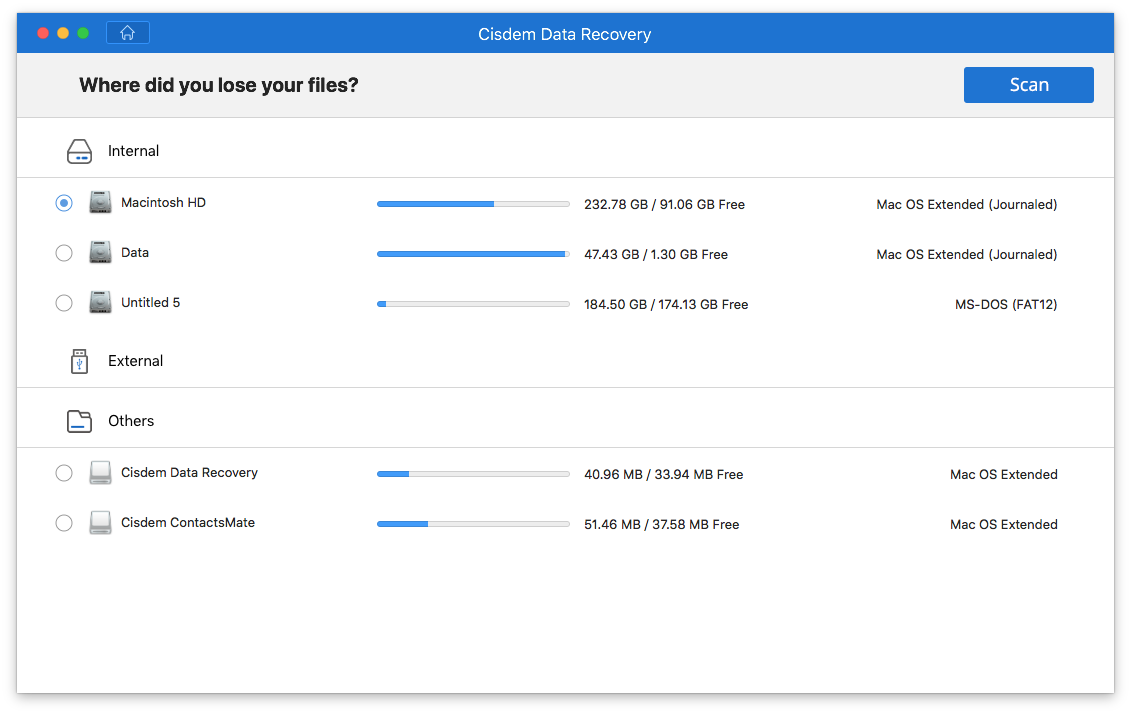The width and height of the screenshot is (1131, 714).
Task: Click the Cisdem ContactsMate volume name
Action: [188, 523]
